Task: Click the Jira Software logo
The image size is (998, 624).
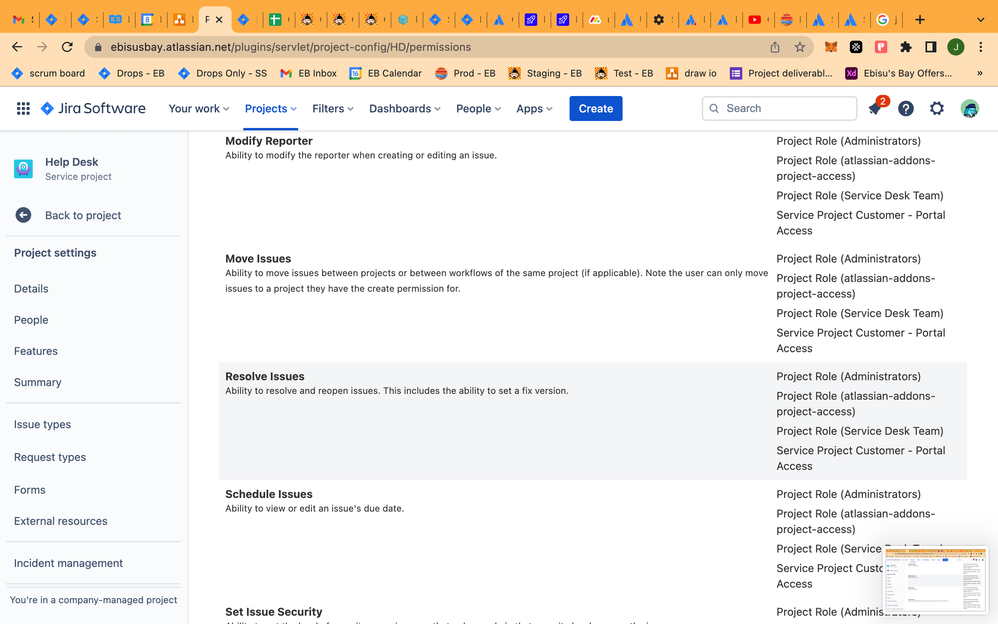Action: [93, 108]
